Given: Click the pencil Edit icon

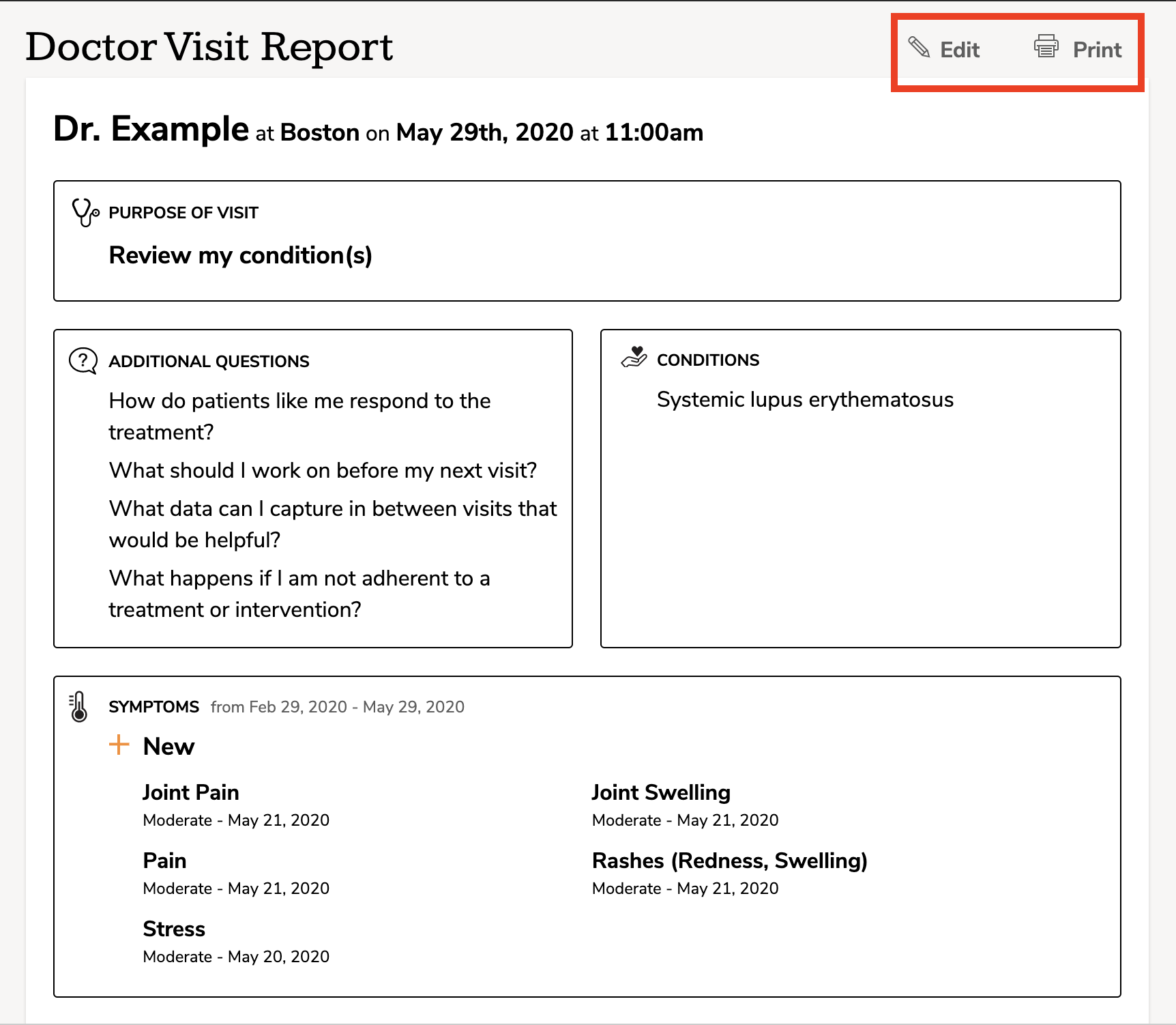Looking at the screenshot, I should click(x=919, y=47).
